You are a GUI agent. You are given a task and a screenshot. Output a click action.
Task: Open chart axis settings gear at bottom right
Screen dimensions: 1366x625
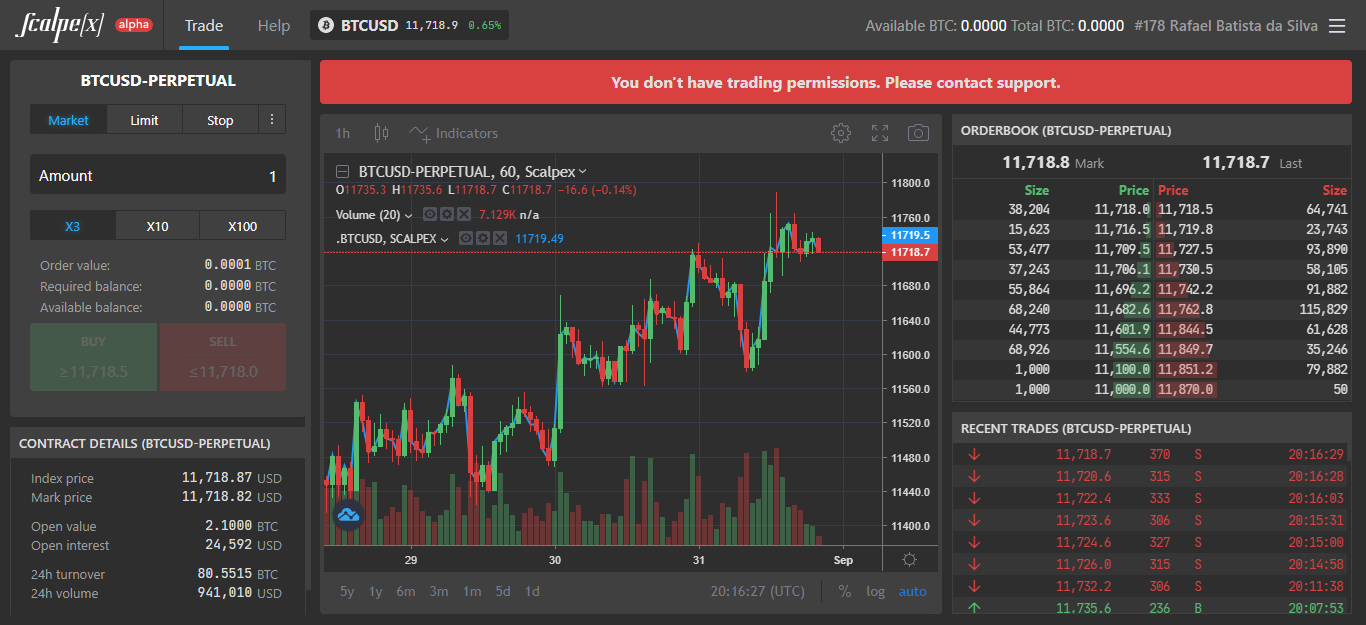point(909,560)
